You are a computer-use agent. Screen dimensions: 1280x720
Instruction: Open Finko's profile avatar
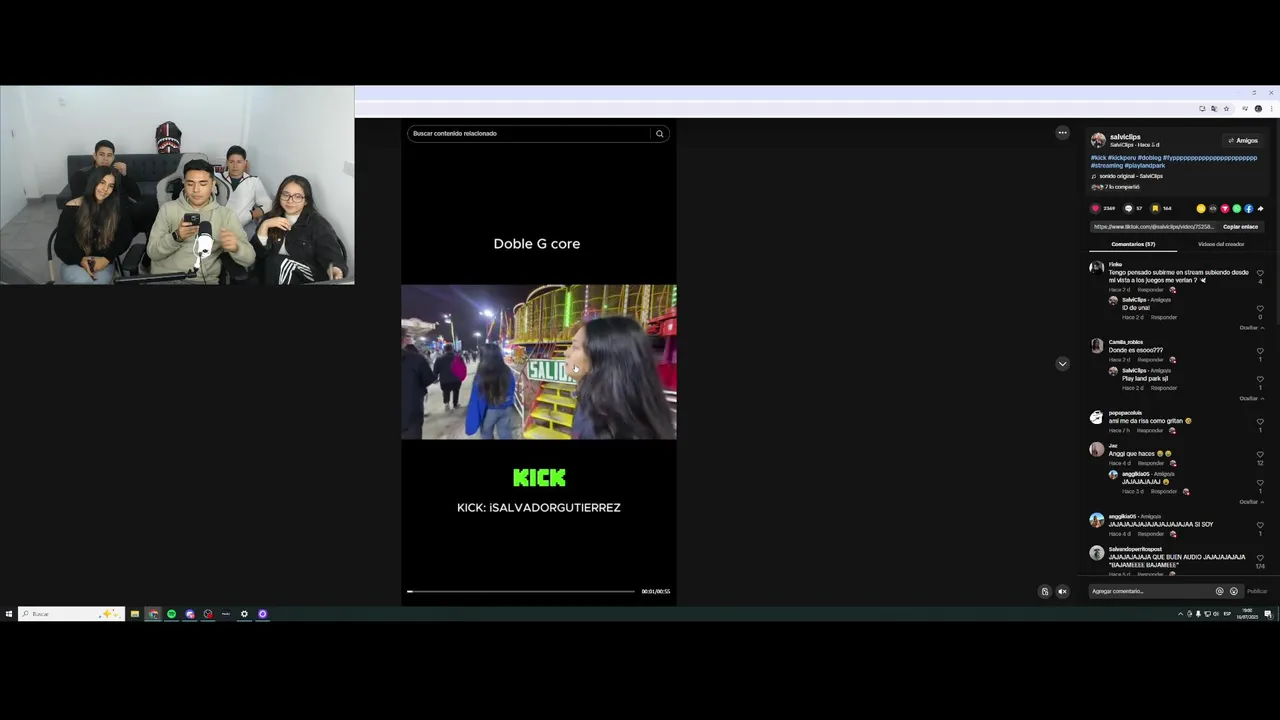coord(1097,268)
